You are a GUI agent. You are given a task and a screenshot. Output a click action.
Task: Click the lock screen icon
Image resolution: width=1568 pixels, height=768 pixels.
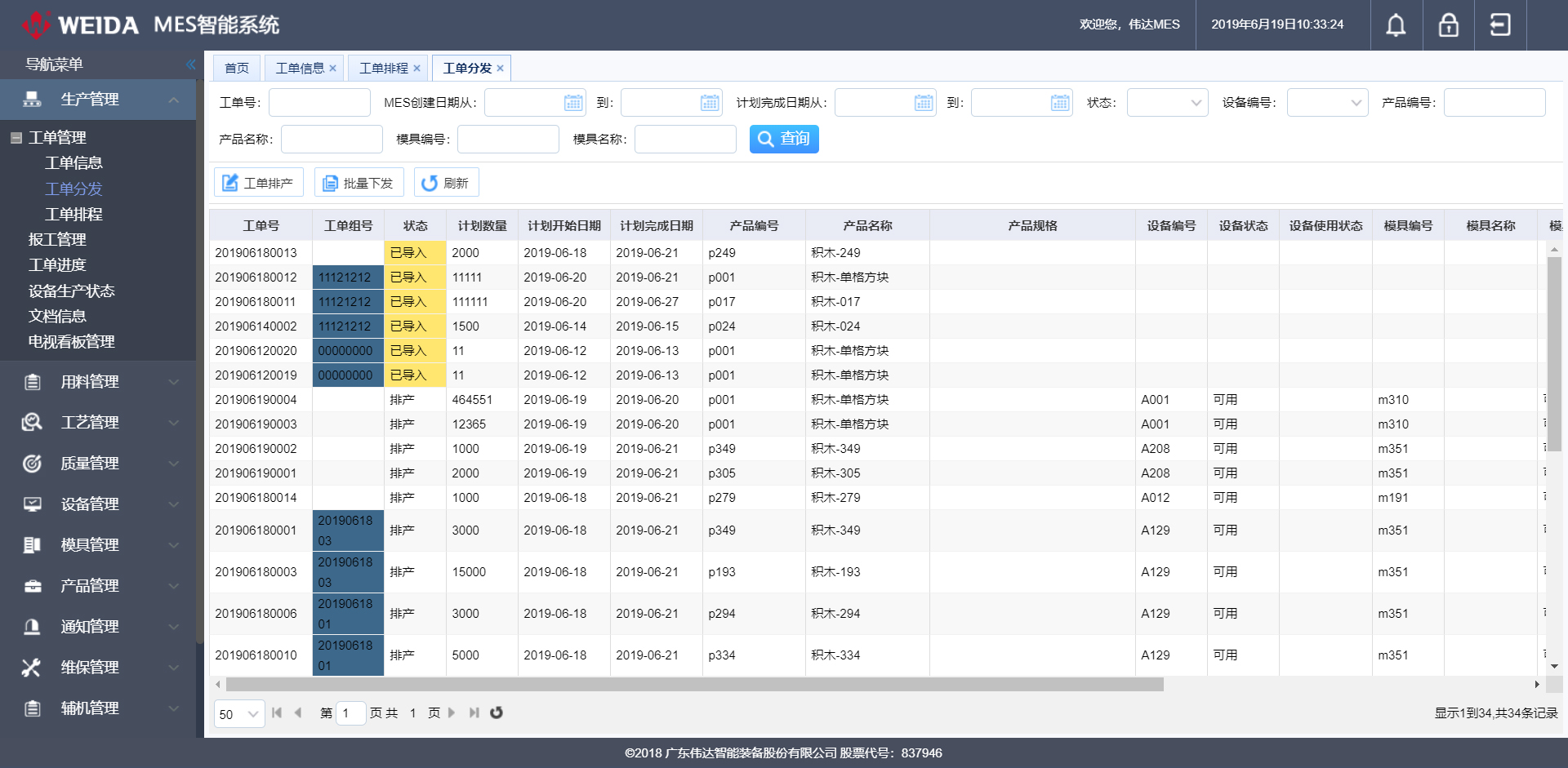click(1448, 25)
